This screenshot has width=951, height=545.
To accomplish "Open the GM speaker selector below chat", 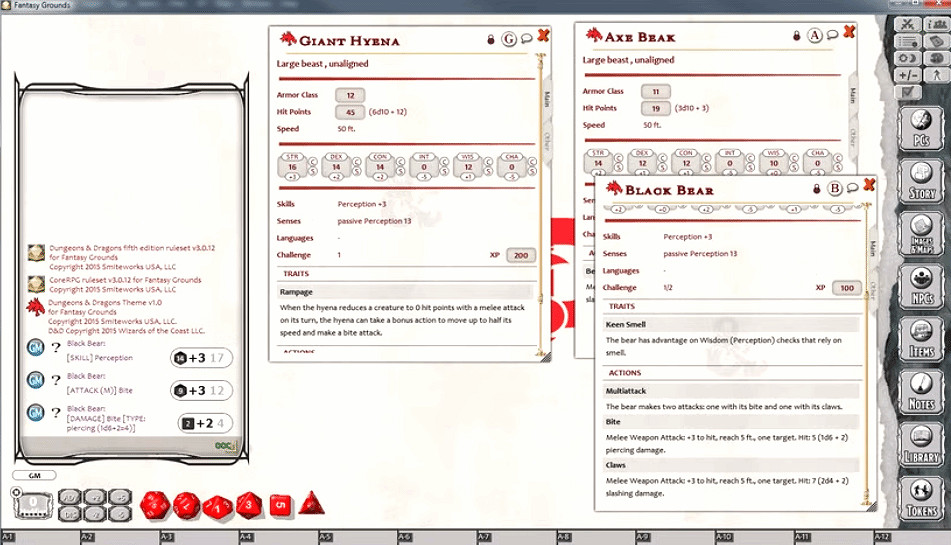I will click(35, 476).
